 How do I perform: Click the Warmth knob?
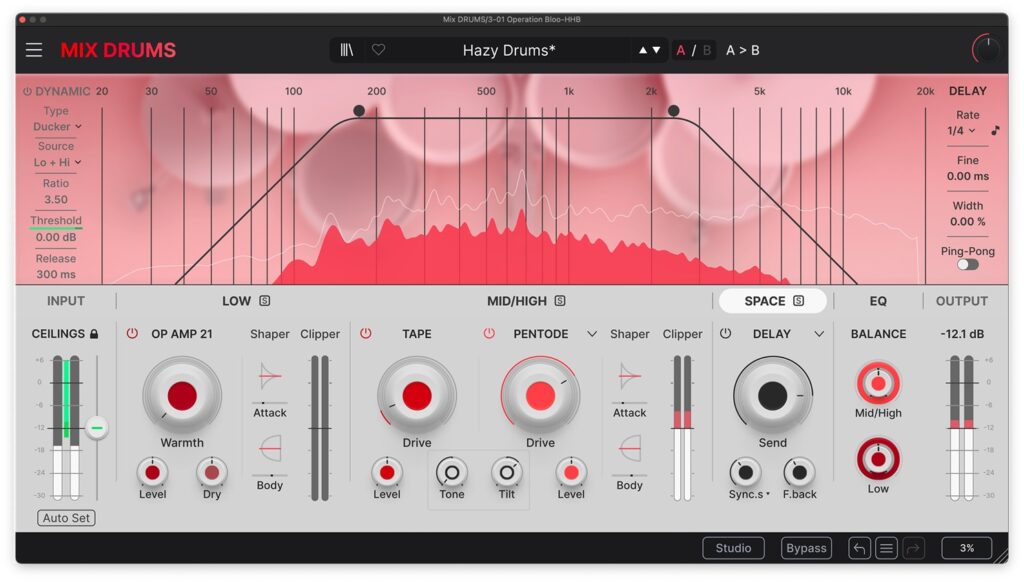tap(182, 395)
